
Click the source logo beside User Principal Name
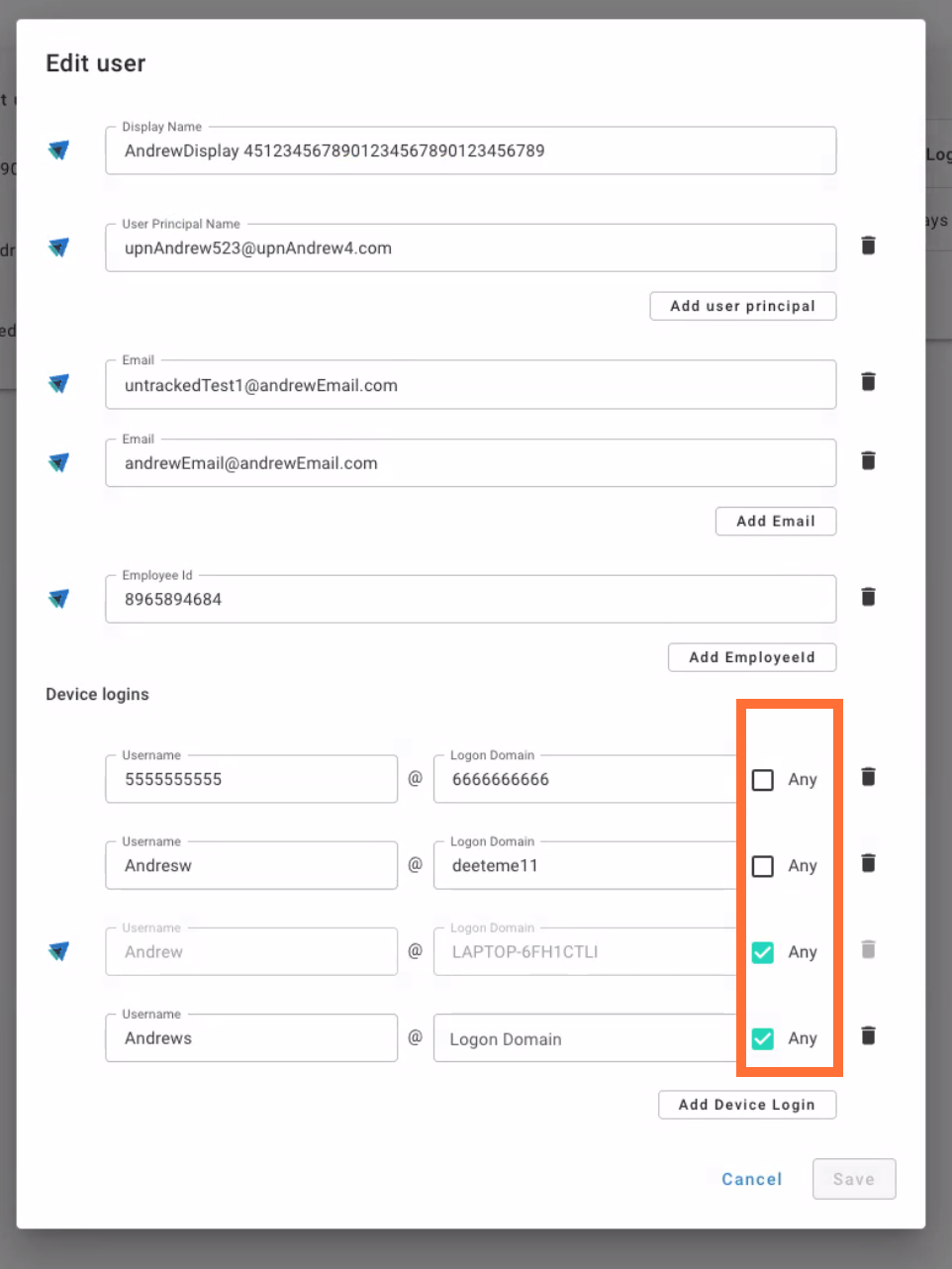tap(59, 247)
